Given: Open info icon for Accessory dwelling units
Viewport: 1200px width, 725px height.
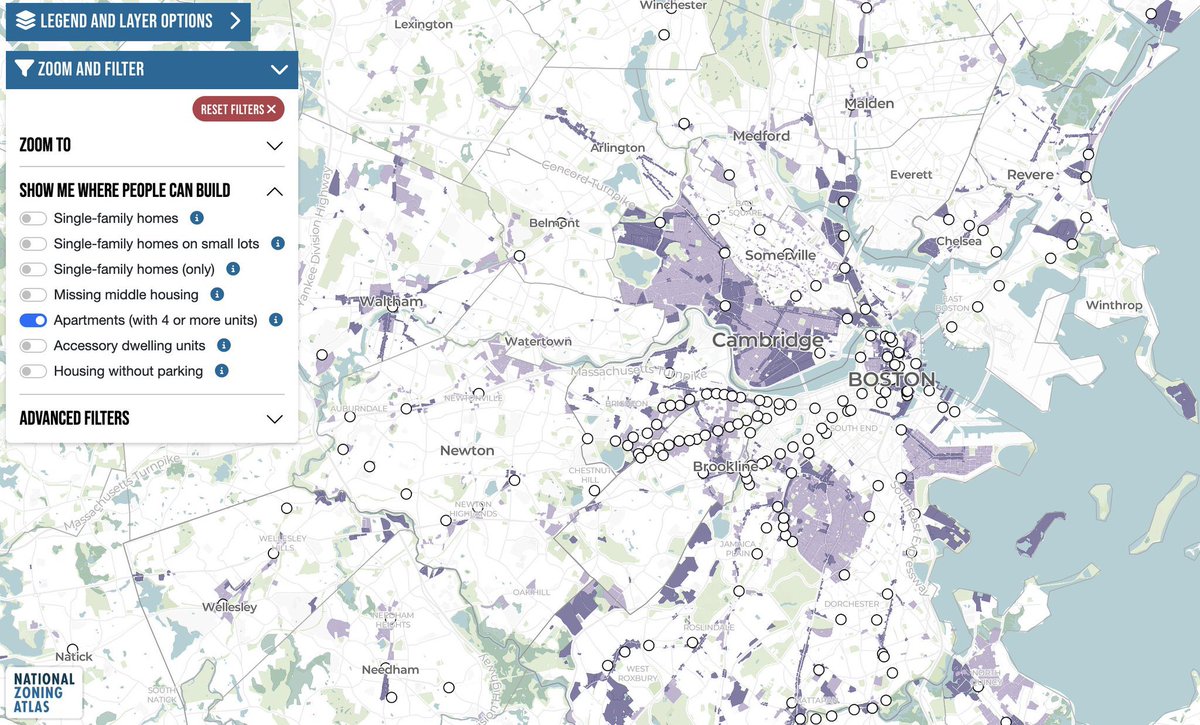Looking at the screenshot, I should point(224,345).
